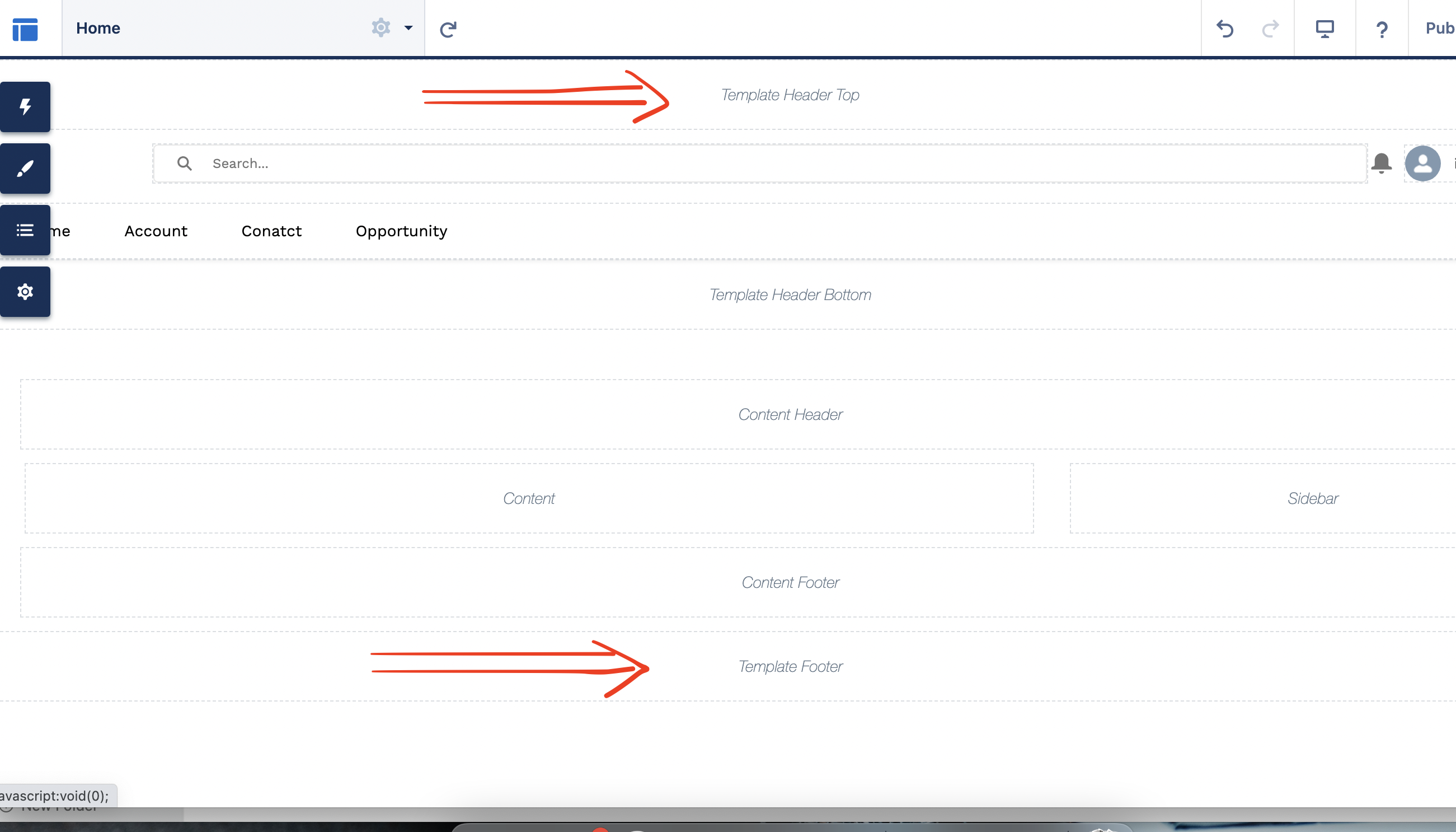1456x832 pixels.
Task: Refresh the page with the reload icon
Action: point(448,29)
